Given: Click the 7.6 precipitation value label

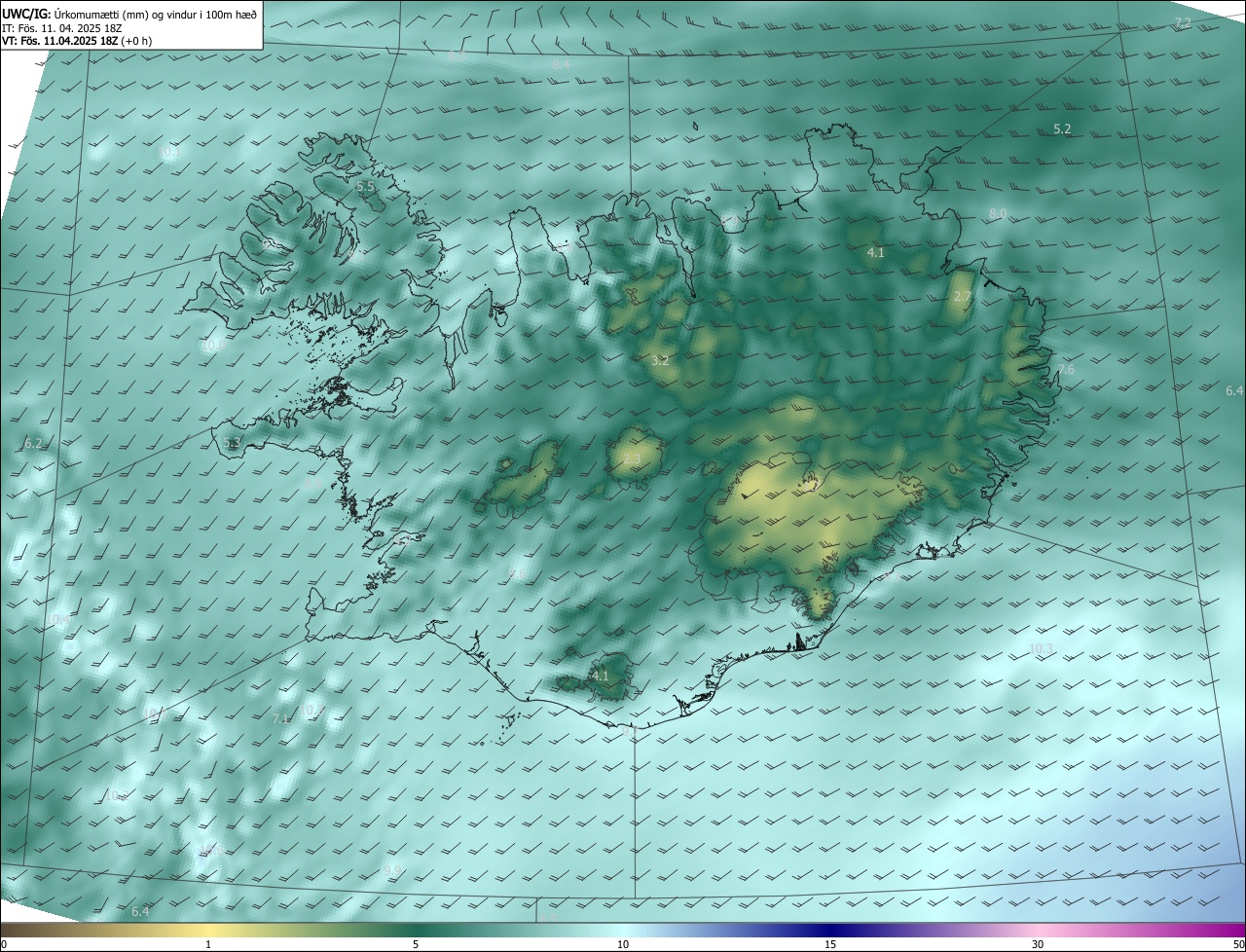Looking at the screenshot, I should click(1066, 369).
